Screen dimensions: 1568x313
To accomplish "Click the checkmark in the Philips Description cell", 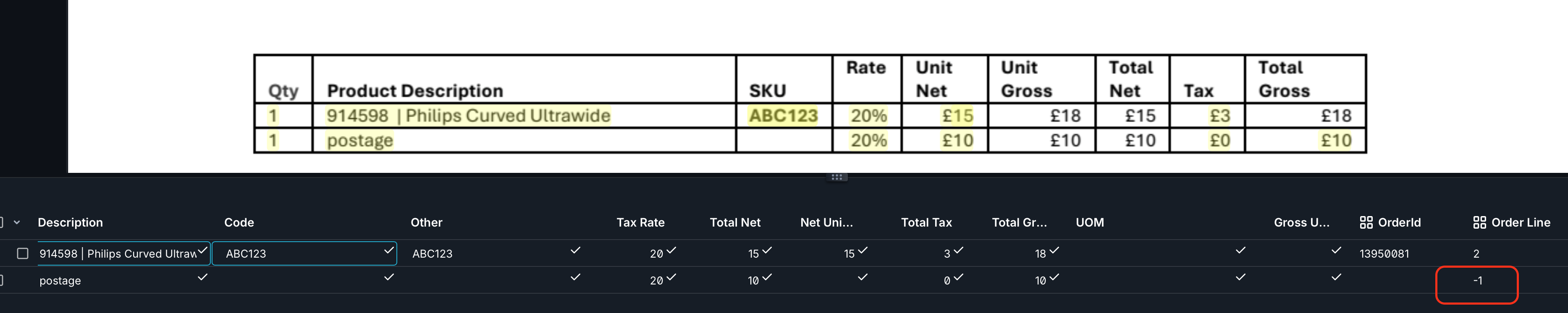I will (203, 250).
